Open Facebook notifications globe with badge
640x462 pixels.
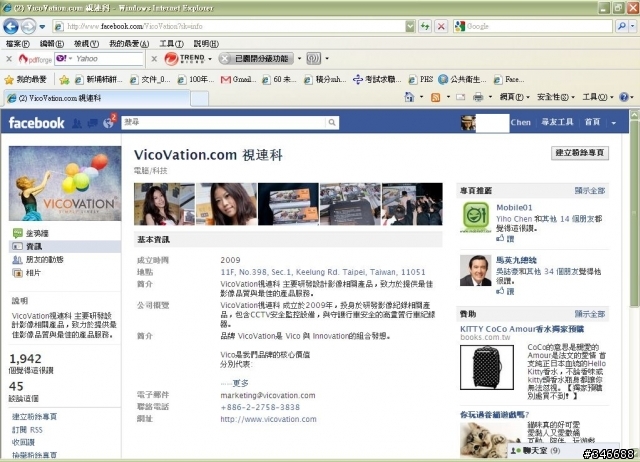[x=109, y=122]
